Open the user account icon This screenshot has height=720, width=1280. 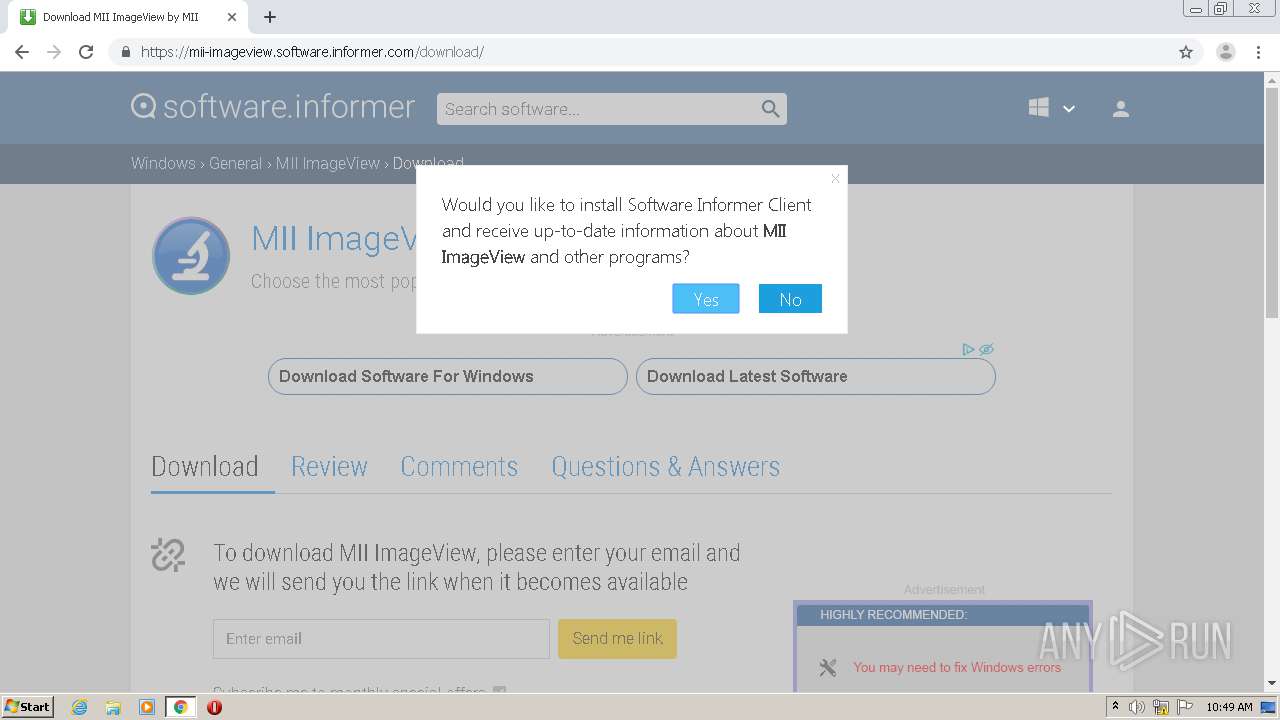(x=1121, y=109)
